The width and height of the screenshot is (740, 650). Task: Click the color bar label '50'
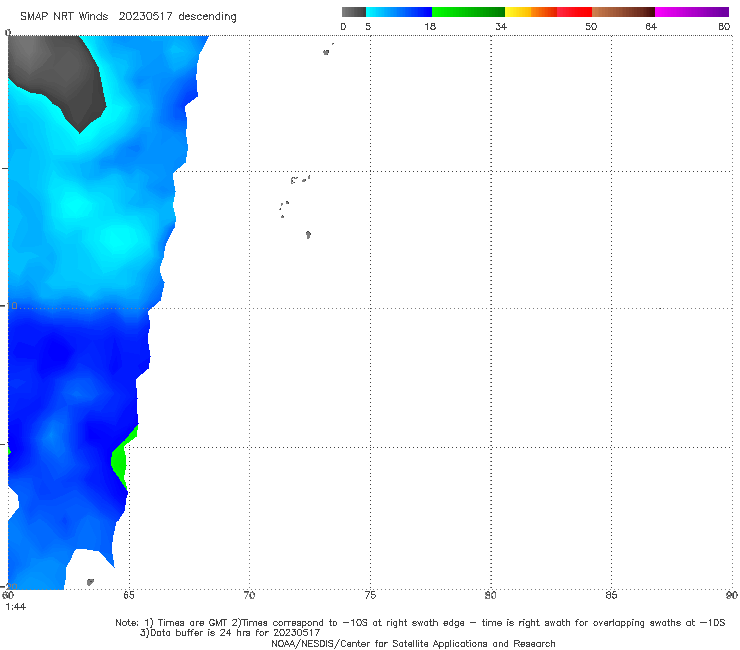pos(591,26)
